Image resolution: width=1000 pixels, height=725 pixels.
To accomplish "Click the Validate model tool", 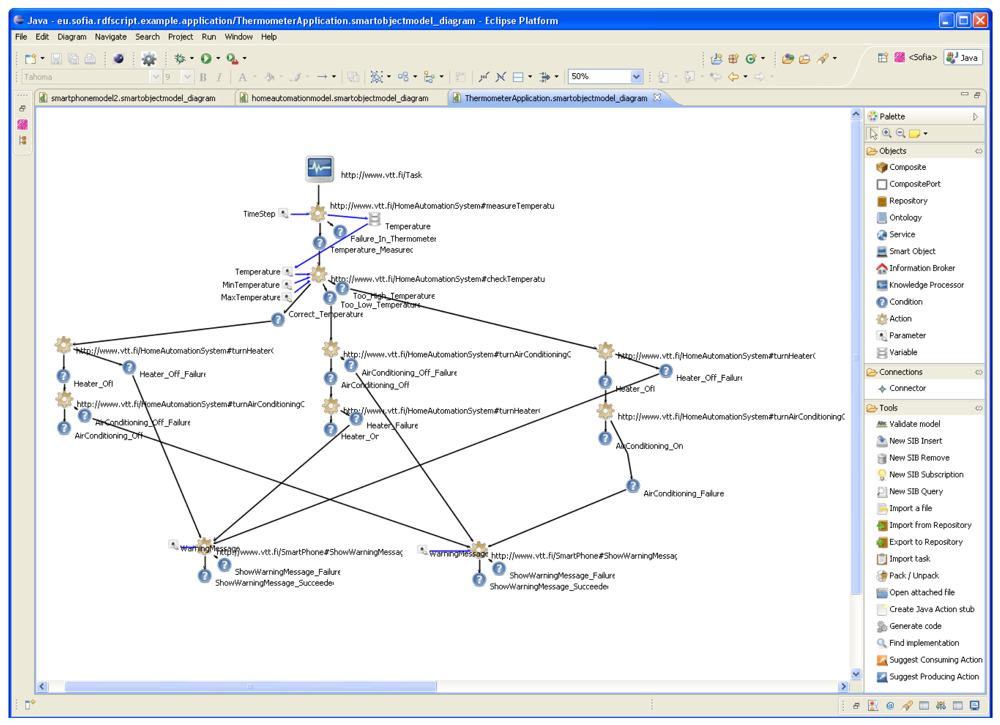I will pyautogui.click(x=914, y=424).
